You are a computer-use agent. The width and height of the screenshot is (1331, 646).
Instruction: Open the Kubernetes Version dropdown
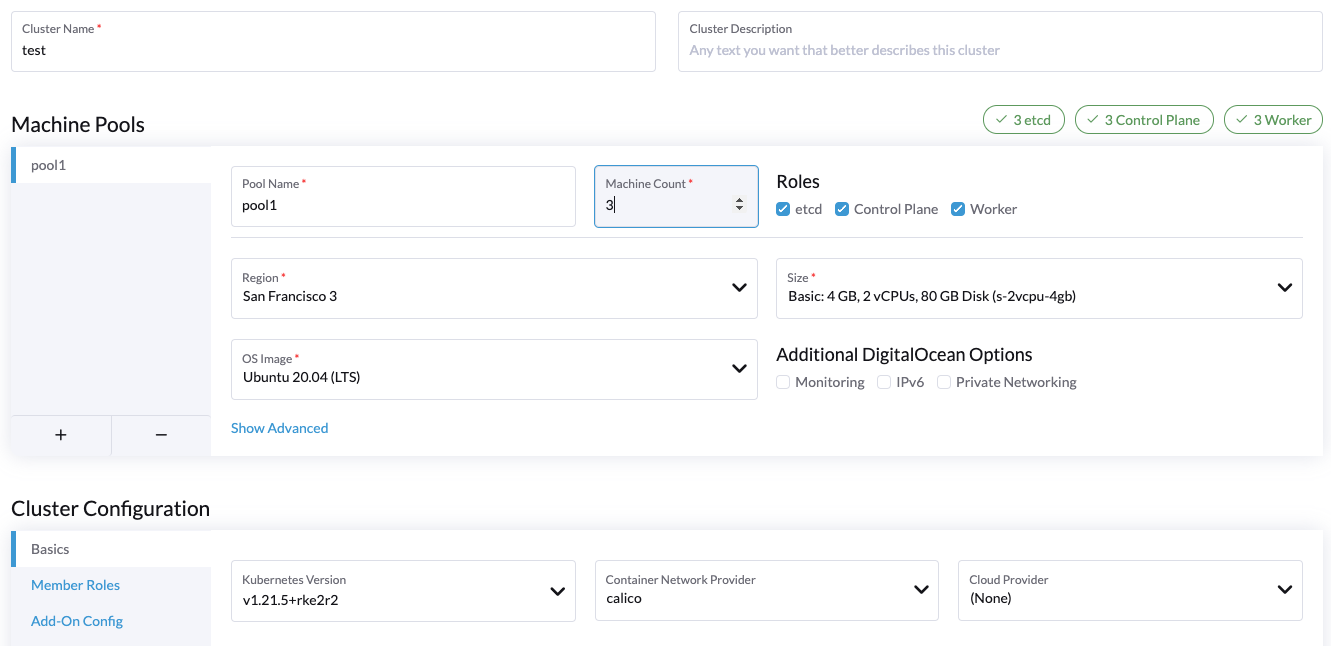pyautogui.click(x=403, y=591)
